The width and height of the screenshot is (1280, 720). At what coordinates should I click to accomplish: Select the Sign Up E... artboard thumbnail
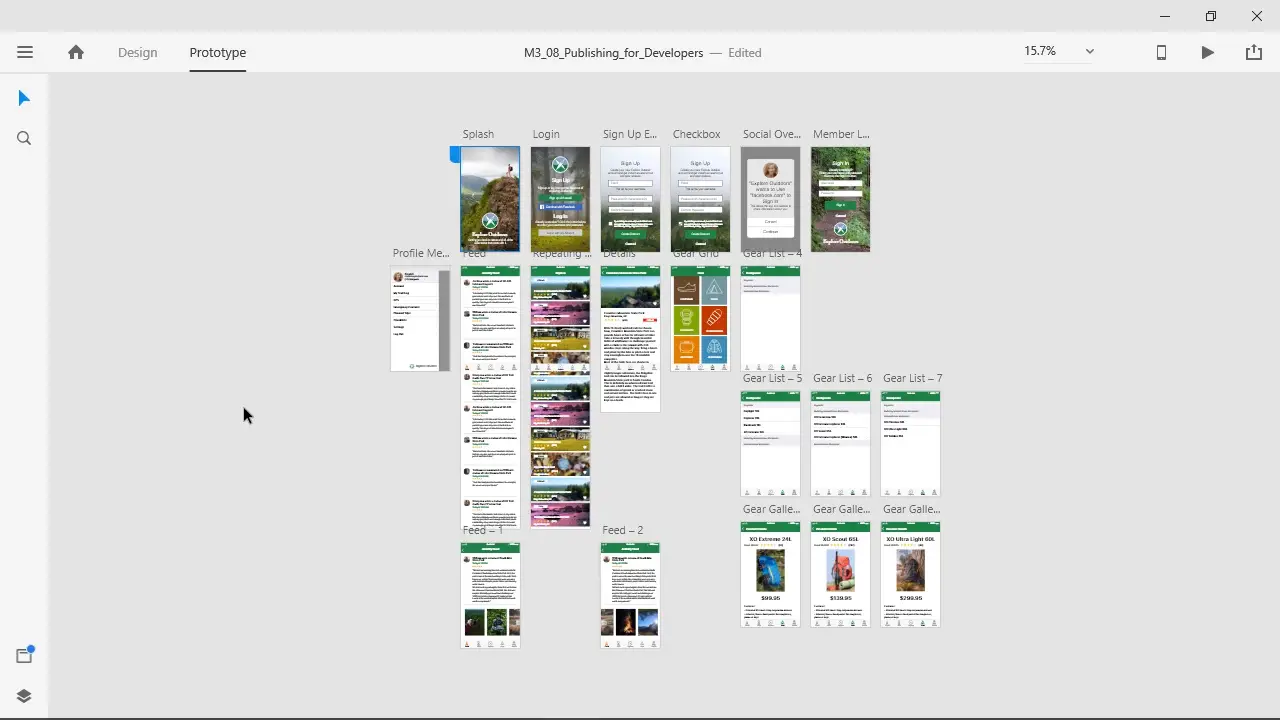pyautogui.click(x=630, y=199)
